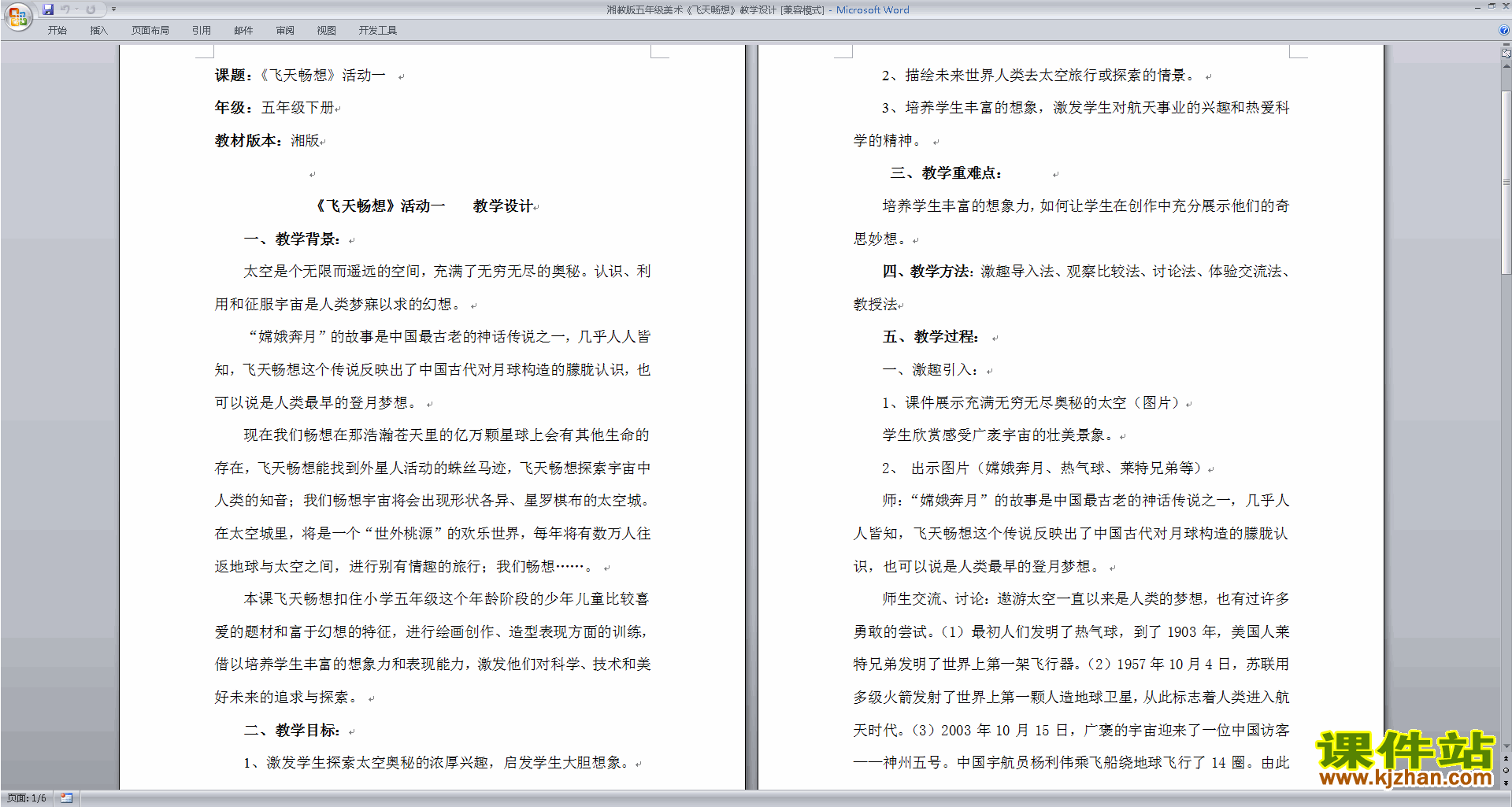Open the 审阅 ribbon tab
1512x807 pixels.
(285, 31)
